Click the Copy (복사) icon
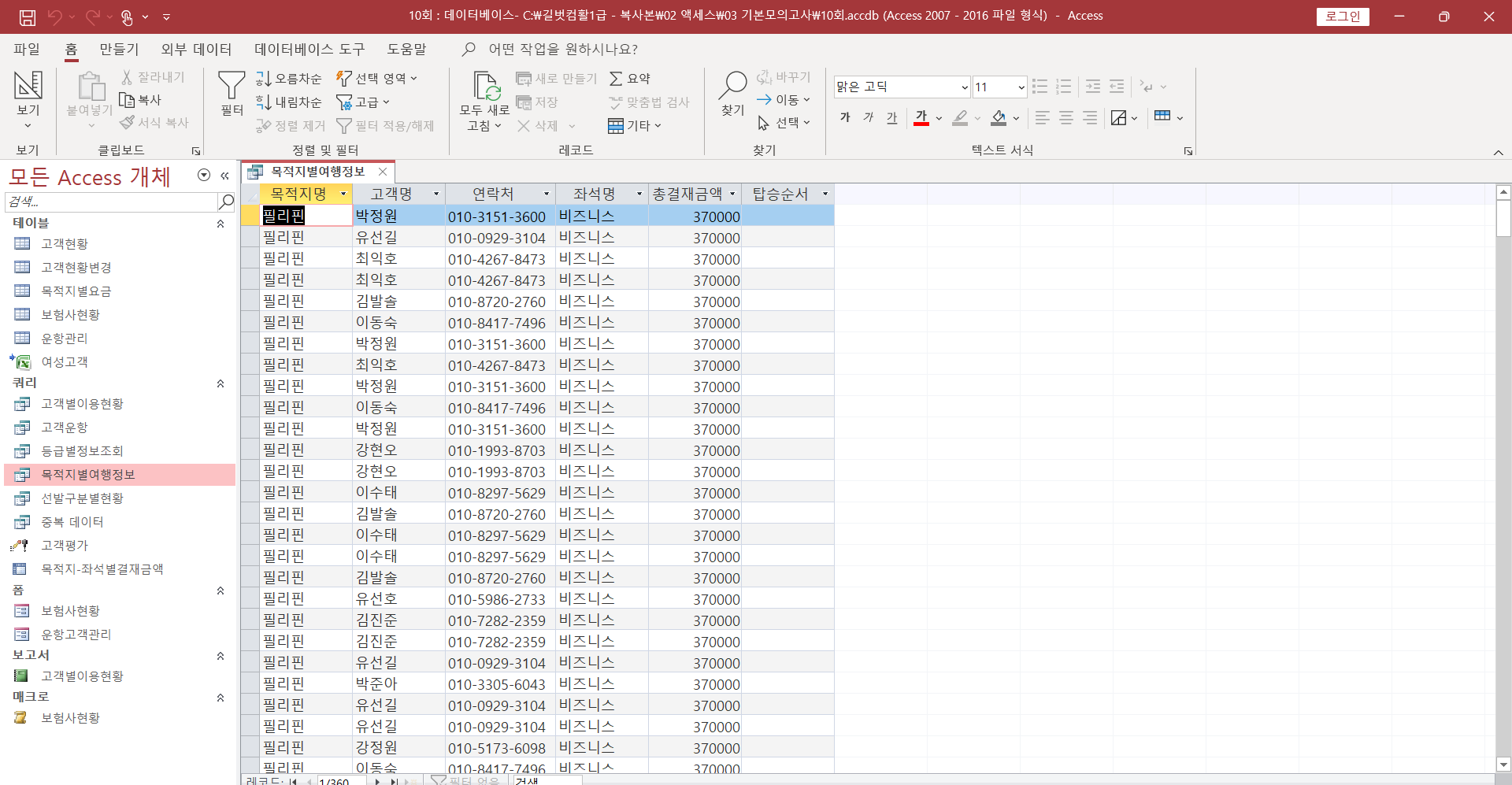This screenshot has width=1512, height=785. click(x=140, y=100)
